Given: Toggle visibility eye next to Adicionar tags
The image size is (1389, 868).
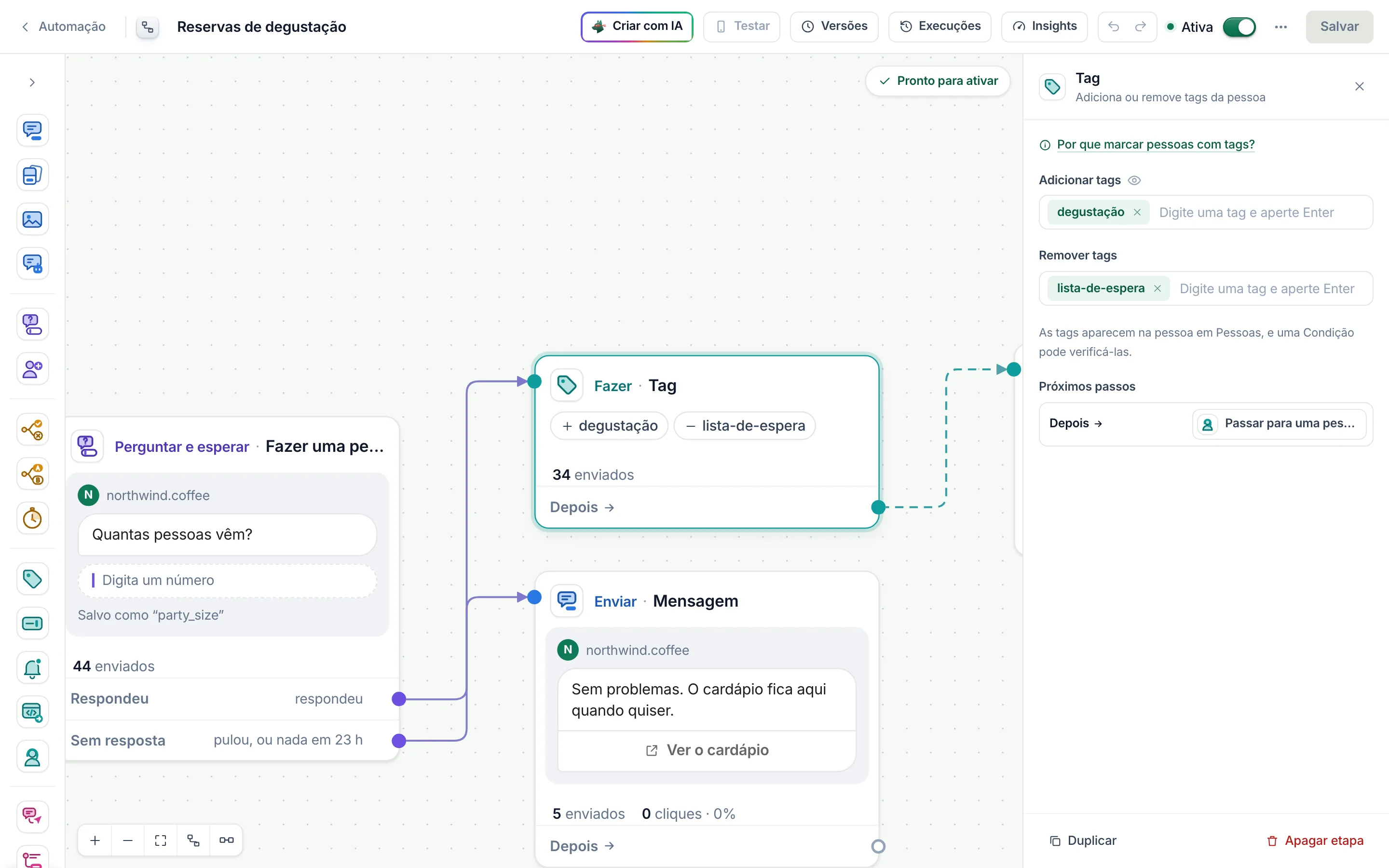Looking at the screenshot, I should point(1134,180).
